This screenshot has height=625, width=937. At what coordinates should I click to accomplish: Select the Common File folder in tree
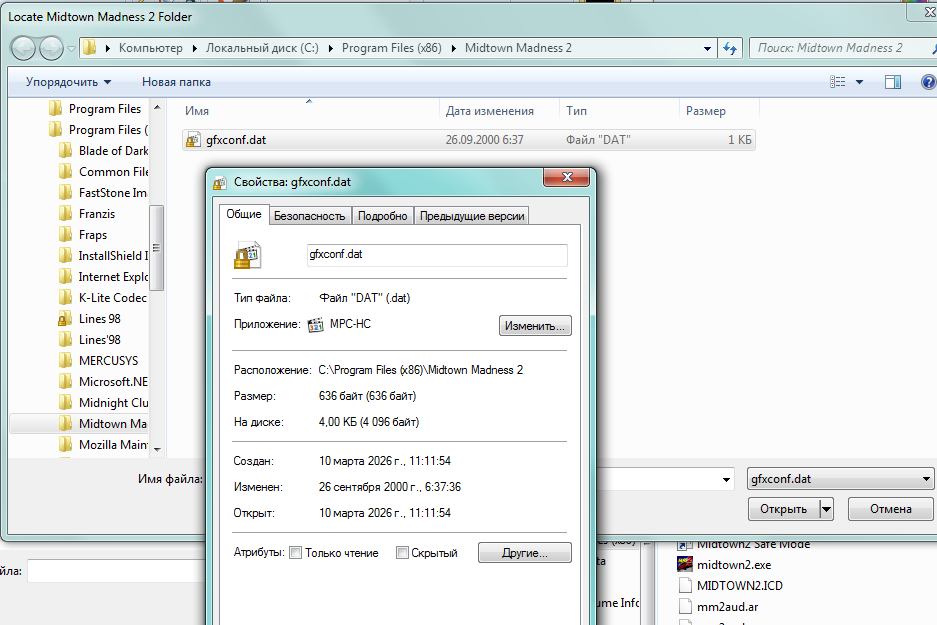point(114,171)
